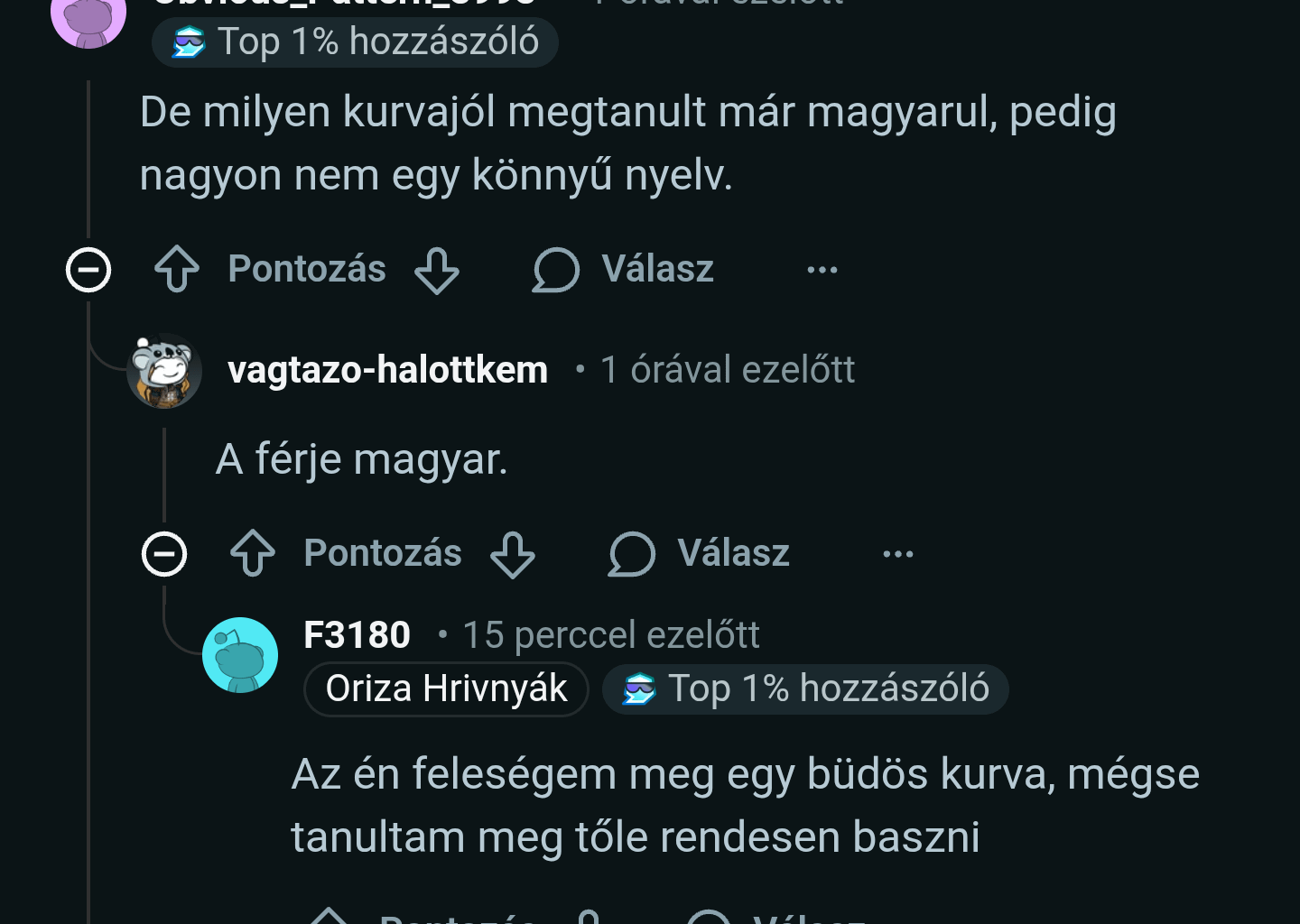
Task: Click F3180's teal avatar
Action: pyautogui.click(x=239, y=655)
